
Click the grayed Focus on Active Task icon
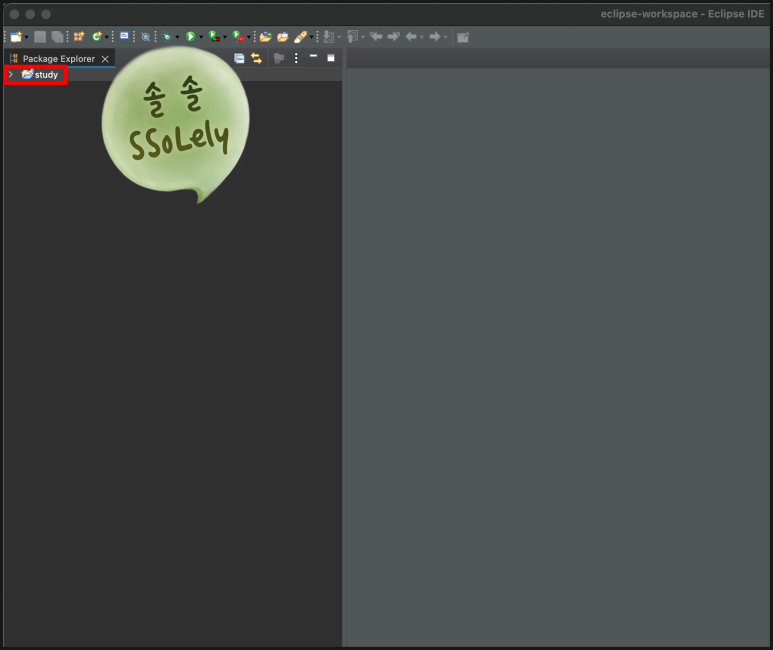279,59
